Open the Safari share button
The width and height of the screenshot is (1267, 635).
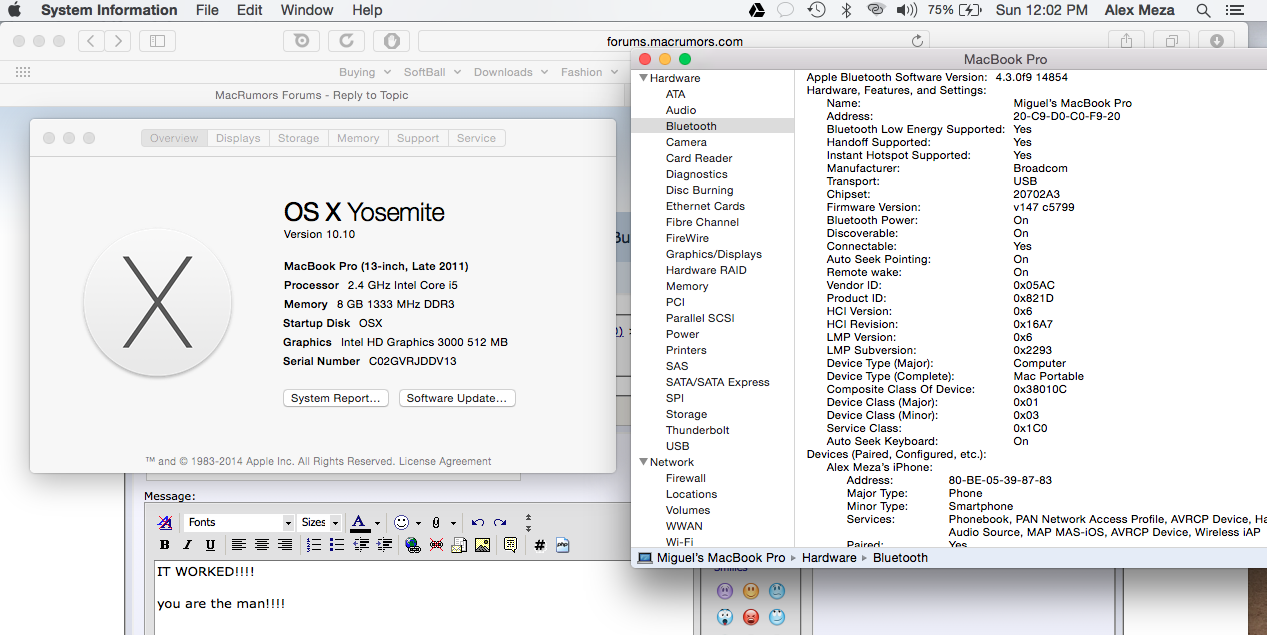(x=1127, y=41)
